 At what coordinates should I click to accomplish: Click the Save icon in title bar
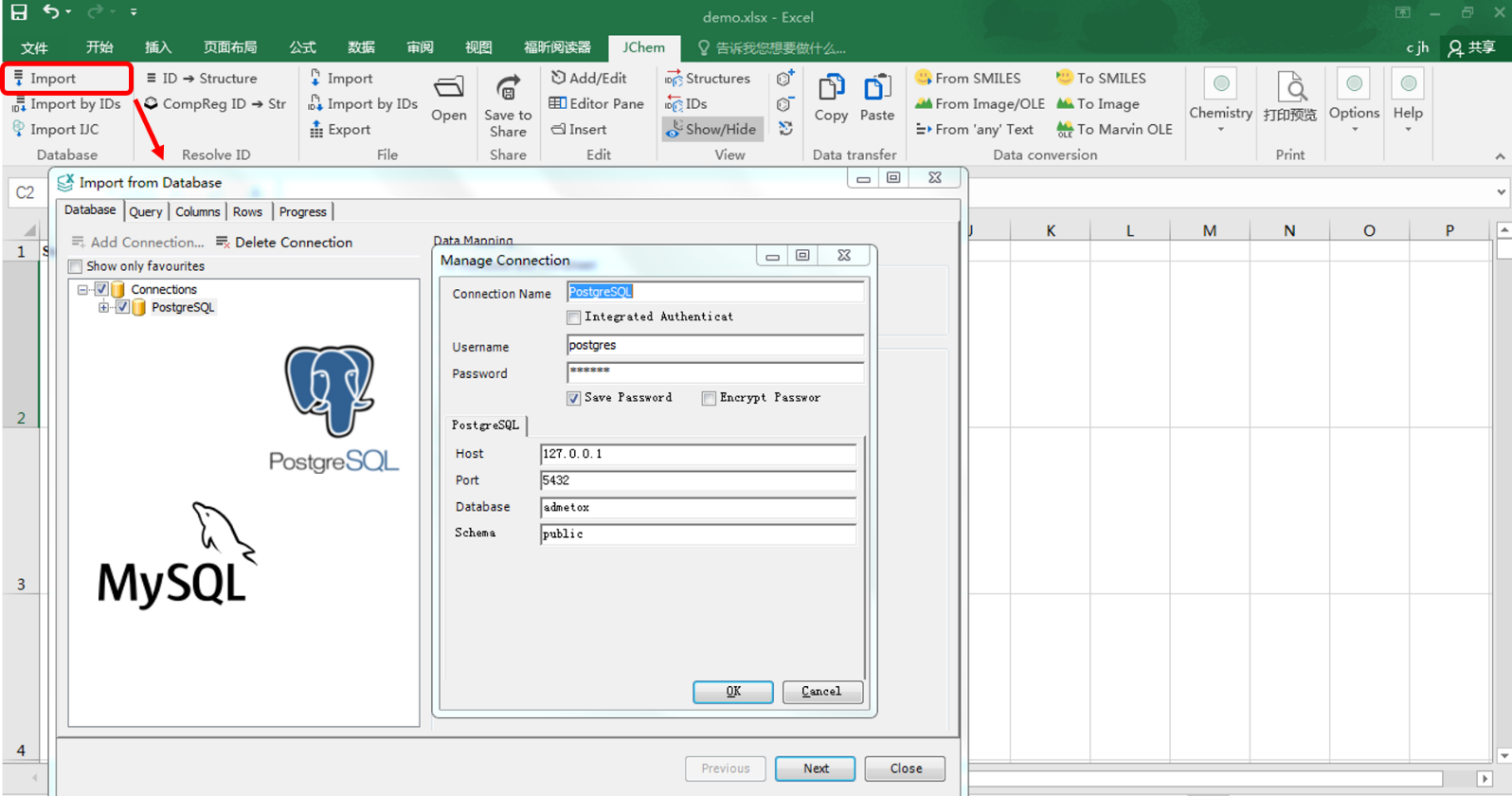click(x=19, y=12)
